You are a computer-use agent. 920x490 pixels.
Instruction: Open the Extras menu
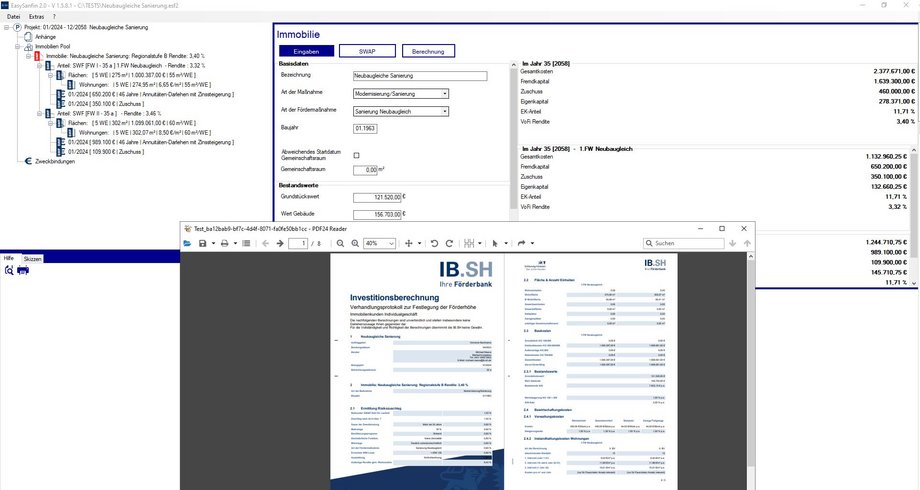pos(36,17)
